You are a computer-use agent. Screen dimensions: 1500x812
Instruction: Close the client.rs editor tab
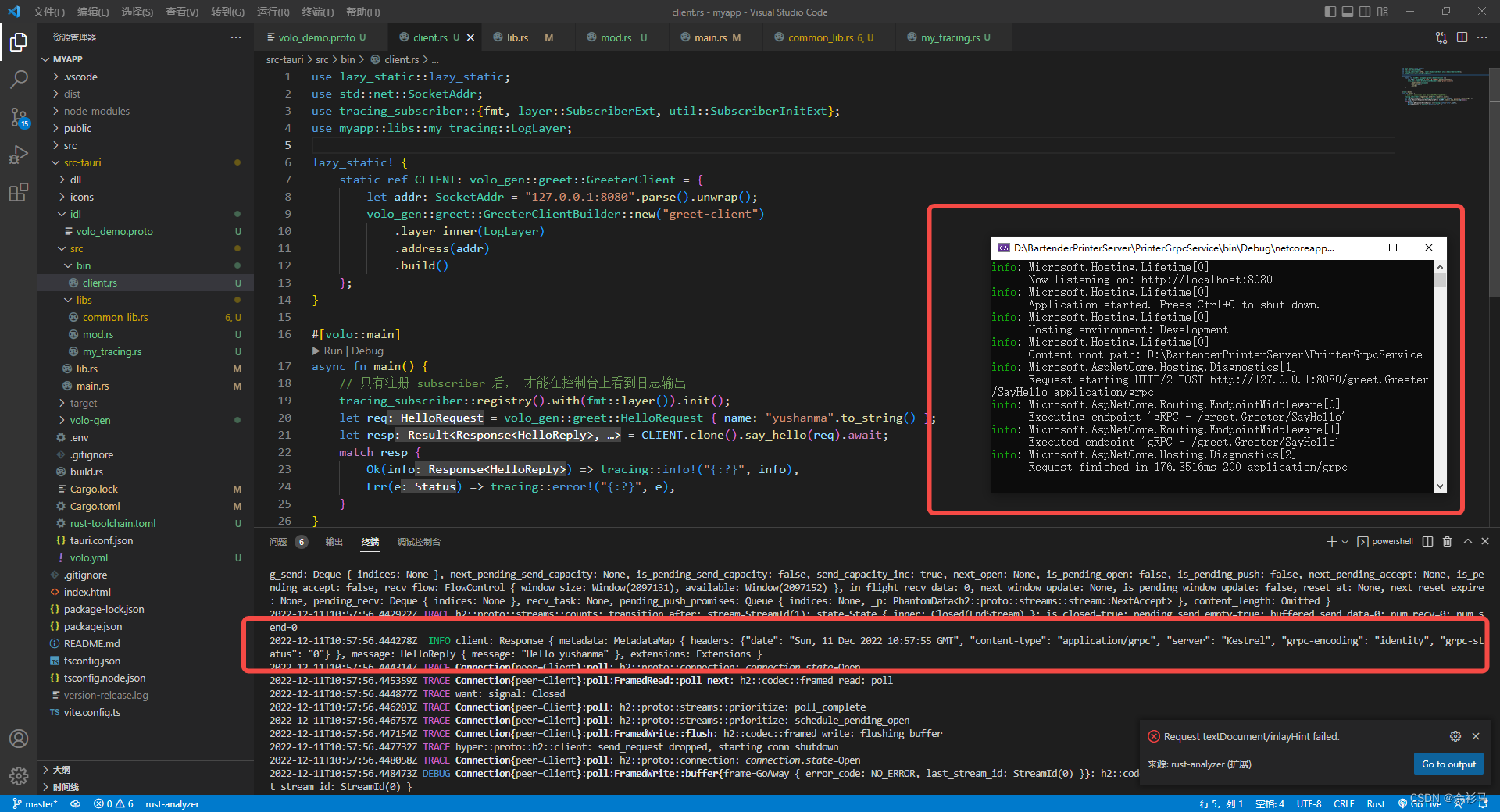[x=470, y=37]
